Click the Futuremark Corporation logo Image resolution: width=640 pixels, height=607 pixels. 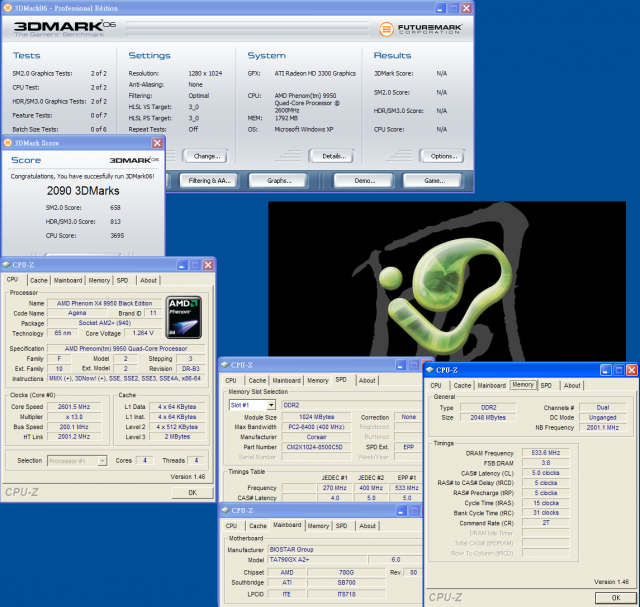pos(420,29)
